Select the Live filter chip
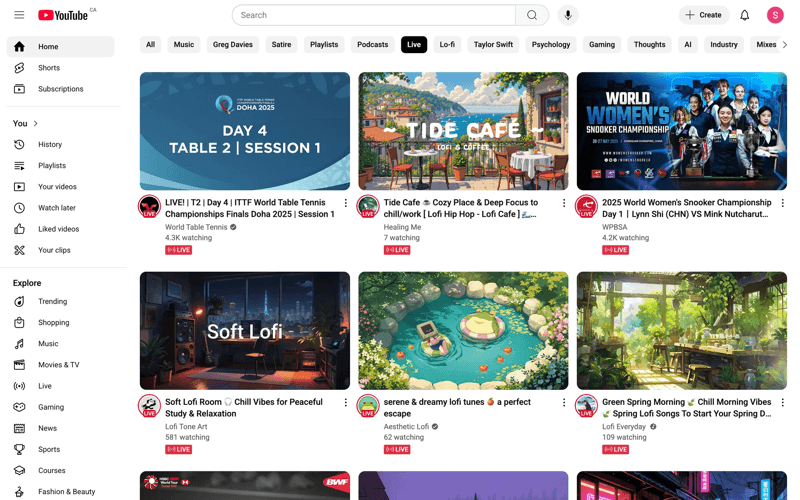Image resolution: width=800 pixels, height=500 pixels. click(414, 45)
